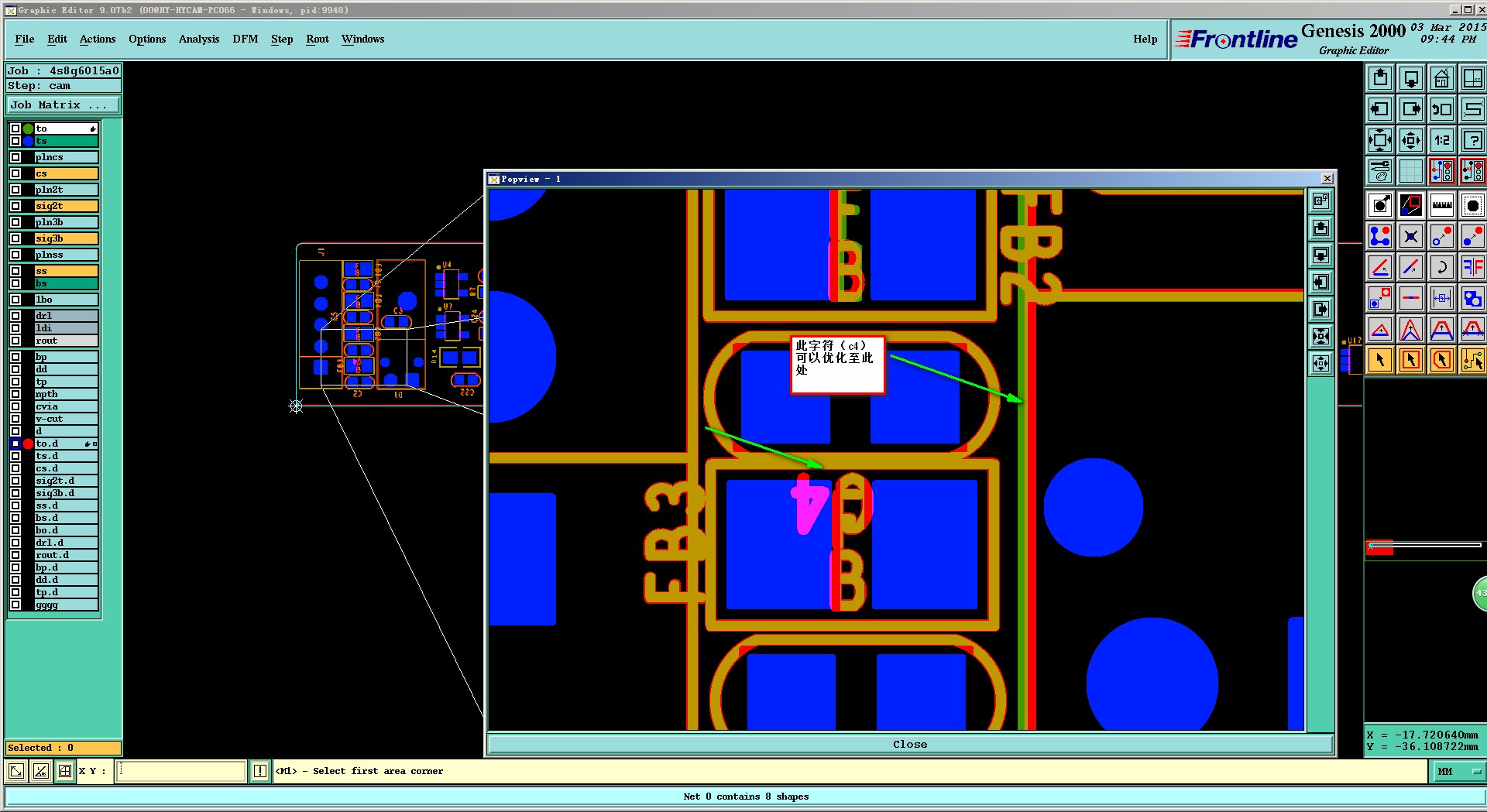The image size is (1487, 812).
Task: Click the rotate curved-arrow tool icon
Action: (x=1441, y=267)
